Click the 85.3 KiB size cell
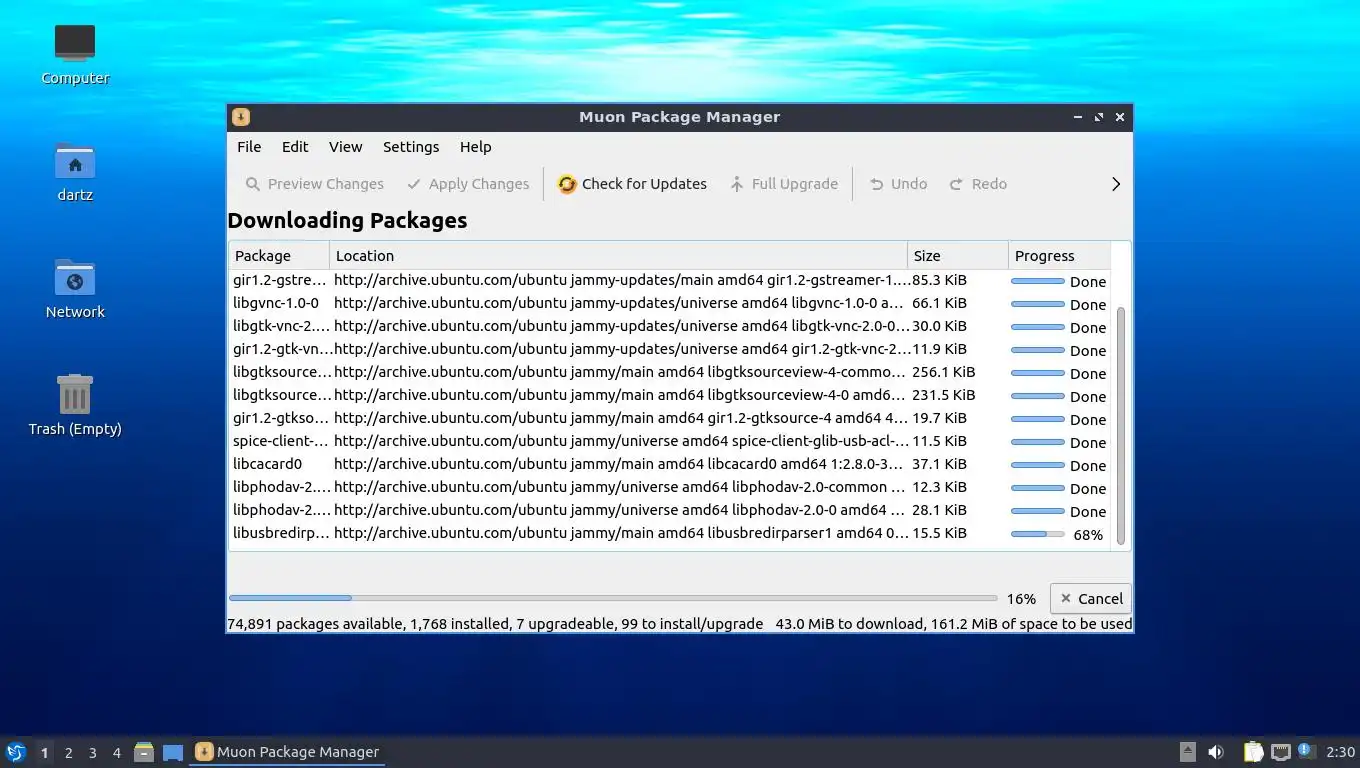Screen dimensions: 1360x768 pyautogui.click(x=939, y=280)
